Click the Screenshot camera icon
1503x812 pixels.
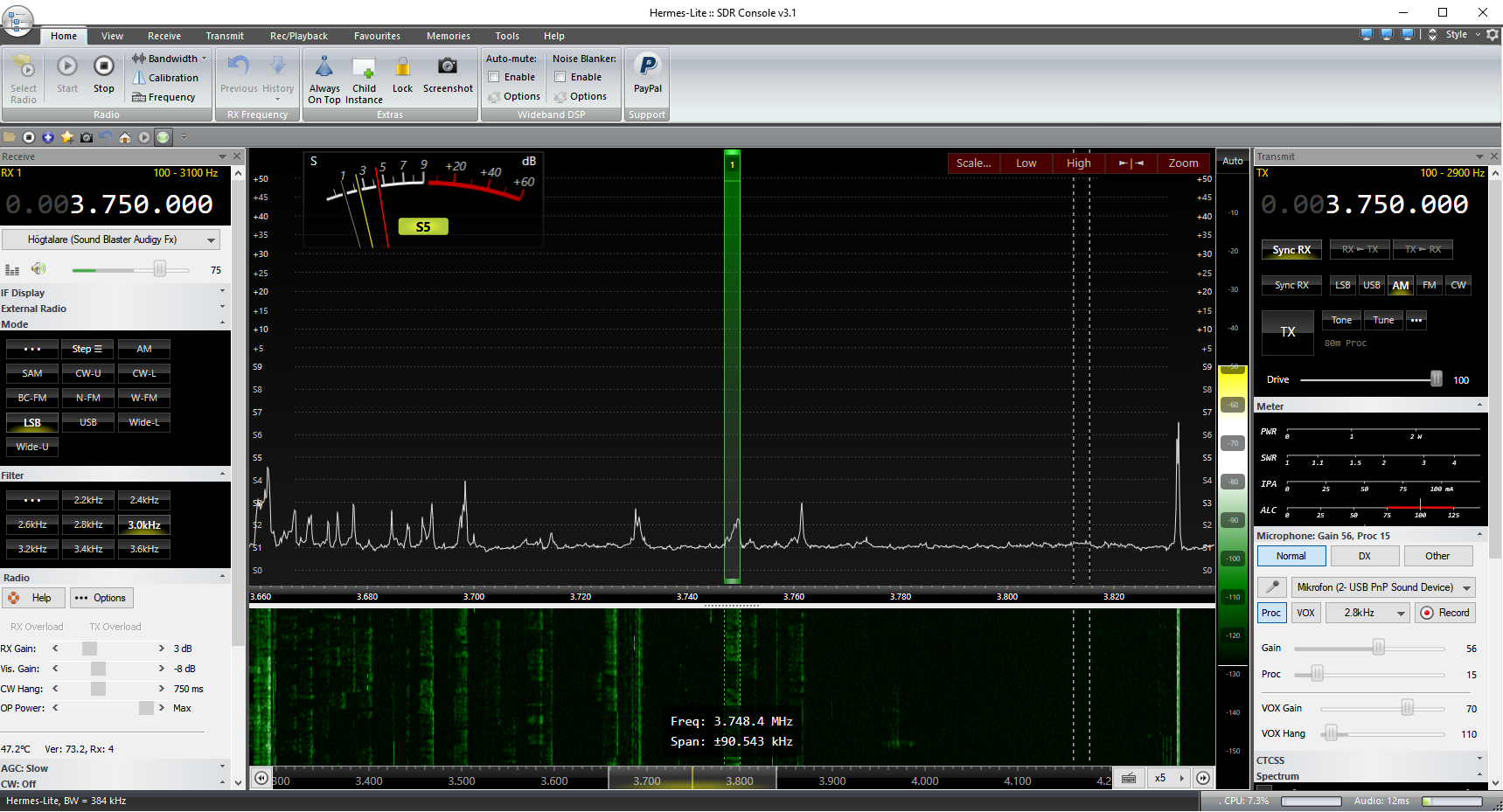[447, 66]
